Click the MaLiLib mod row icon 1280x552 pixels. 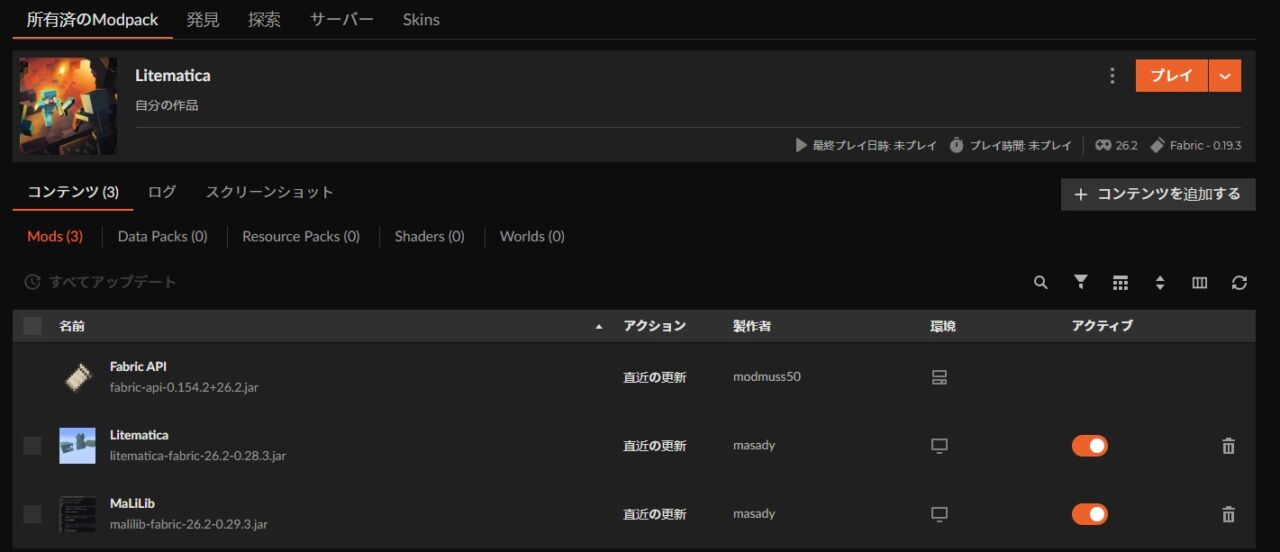coord(77,513)
